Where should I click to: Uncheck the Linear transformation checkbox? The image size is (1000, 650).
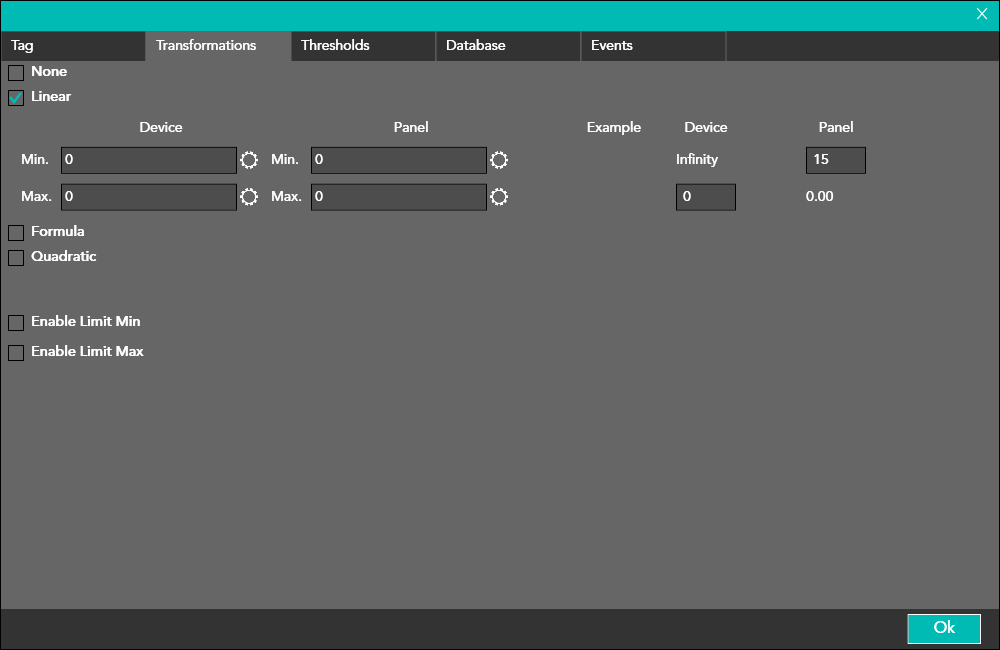[x=16, y=98]
